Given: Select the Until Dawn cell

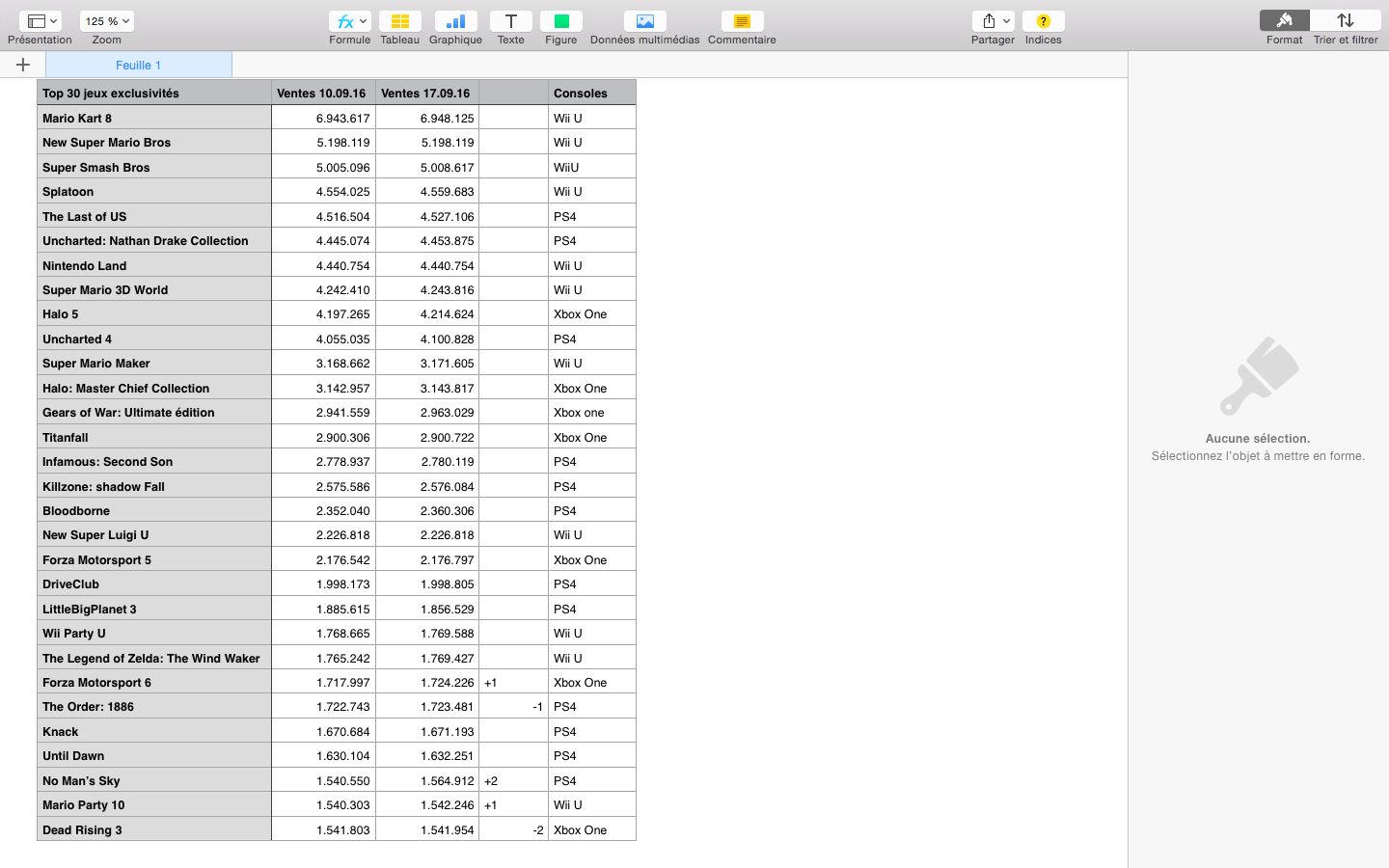Looking at the screenshot, I should (x=154, y=755).
